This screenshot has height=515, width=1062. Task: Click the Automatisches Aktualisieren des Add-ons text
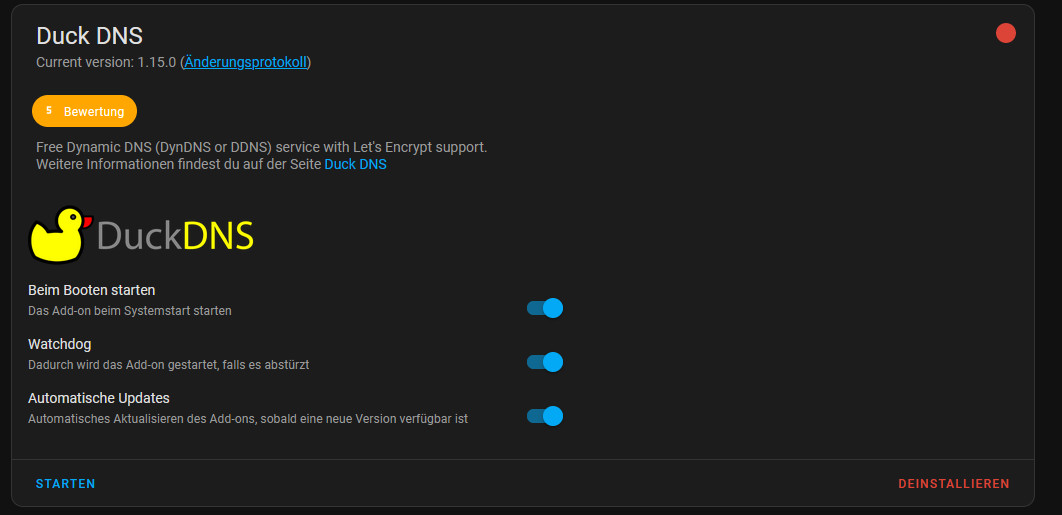(x=248, y=419)
